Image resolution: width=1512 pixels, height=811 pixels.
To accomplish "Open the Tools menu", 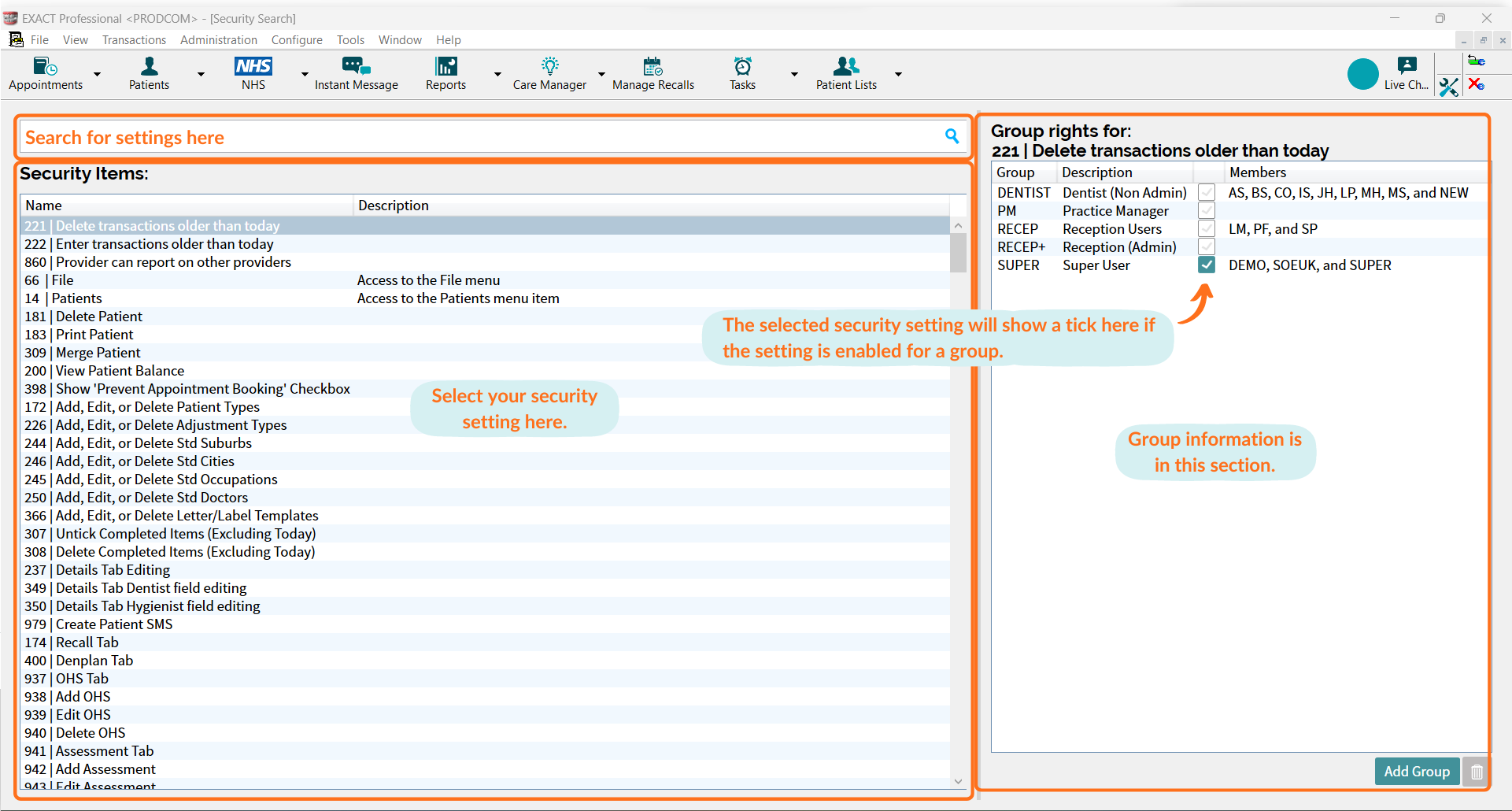I will click(x=350, y=39).
